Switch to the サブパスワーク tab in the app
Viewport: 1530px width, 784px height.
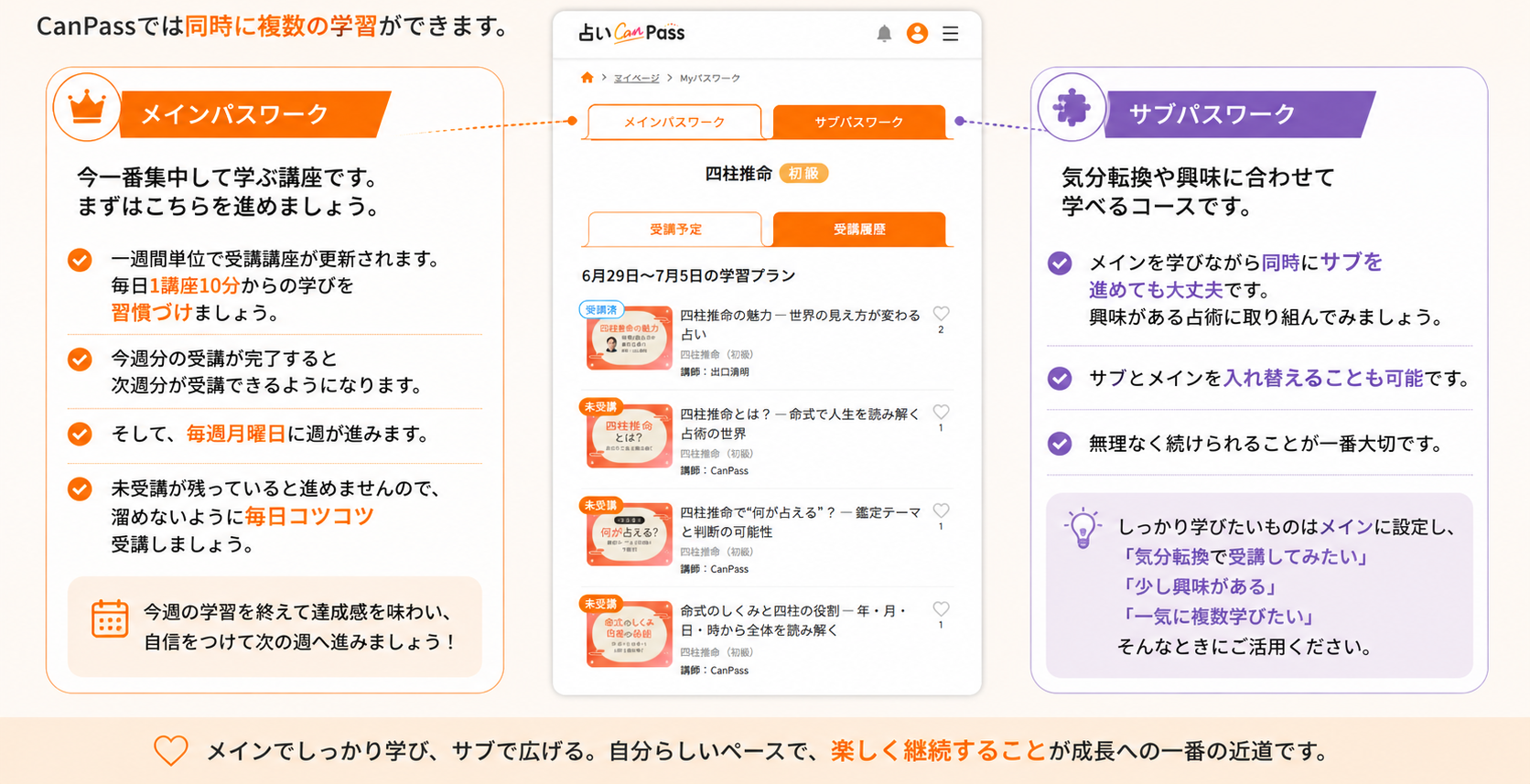pos(859,122)
